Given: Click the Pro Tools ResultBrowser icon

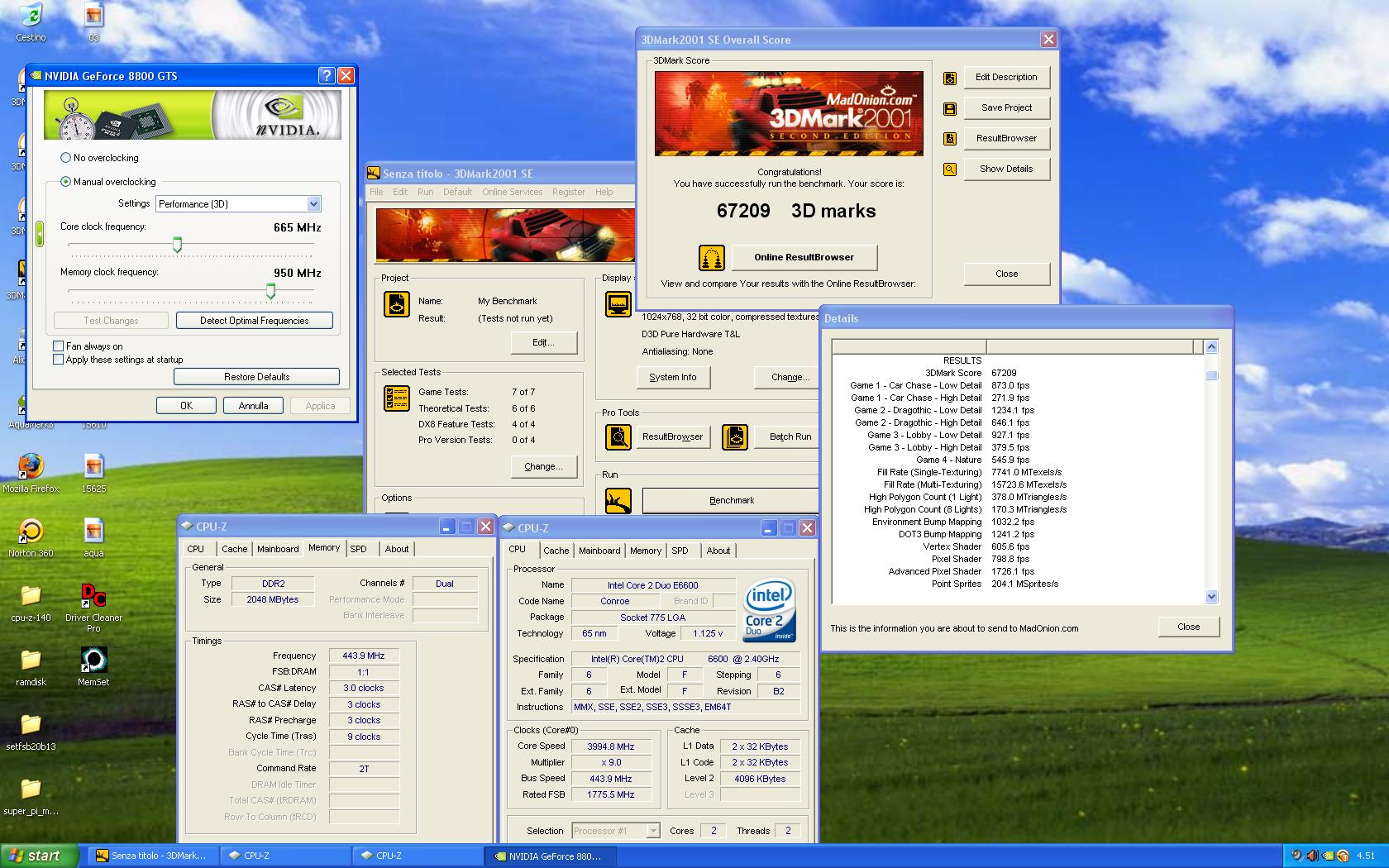Looking at the screenshot, I should tap(618, 436).
